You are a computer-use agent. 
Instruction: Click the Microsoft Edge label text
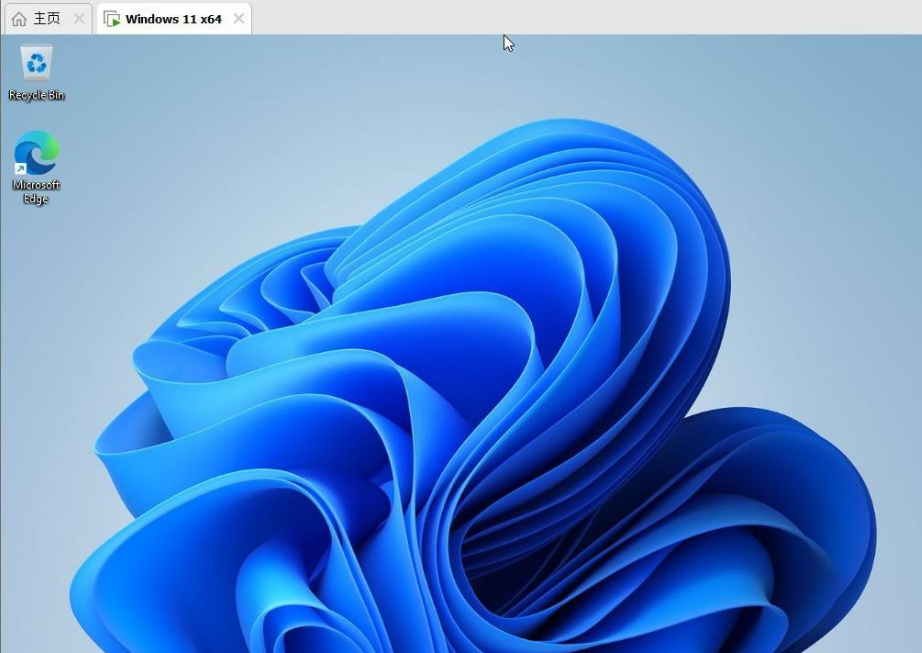pos(35,190)
